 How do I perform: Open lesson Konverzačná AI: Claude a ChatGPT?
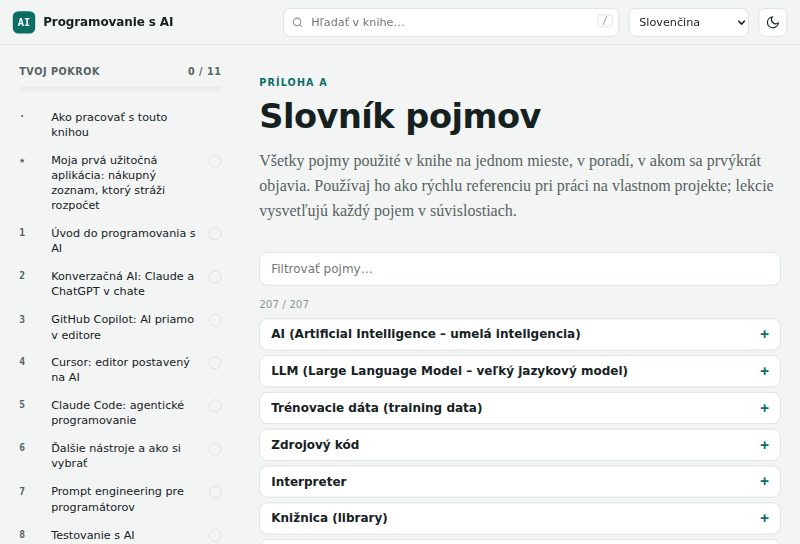point(122,284)
